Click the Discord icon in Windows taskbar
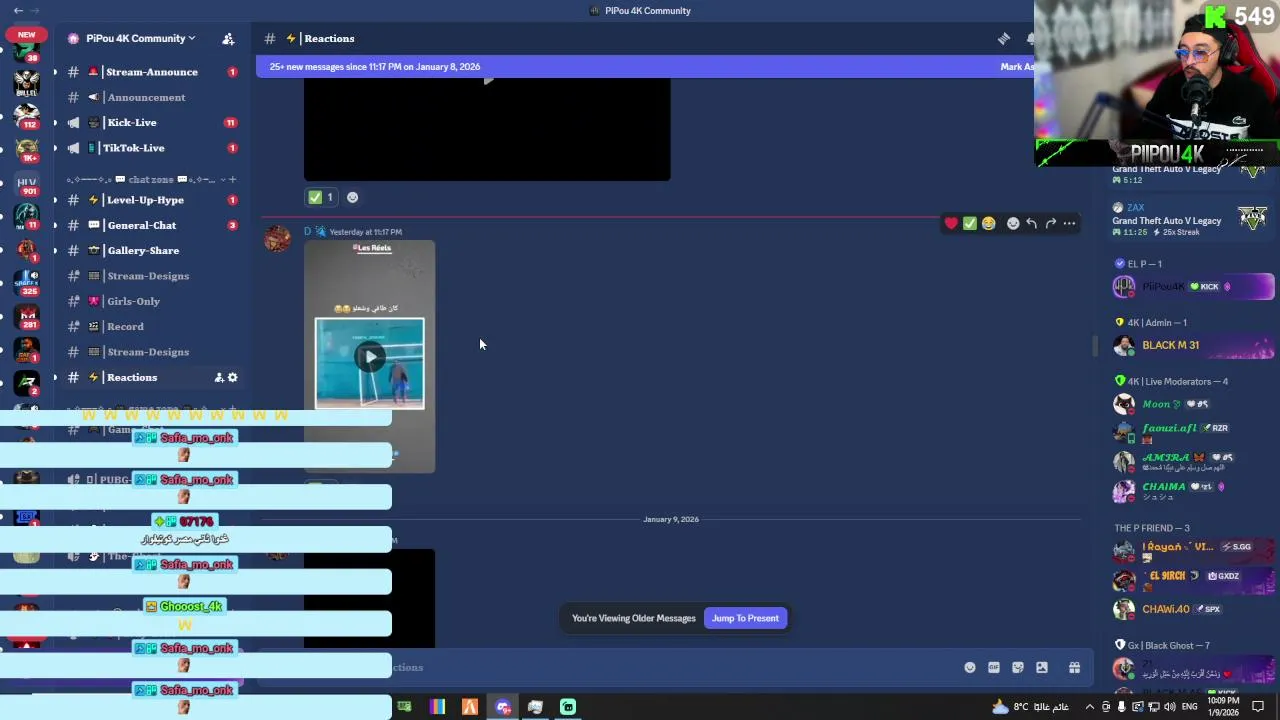The height and width of the screenshot is (720, 1280). (x=503, y=707)
